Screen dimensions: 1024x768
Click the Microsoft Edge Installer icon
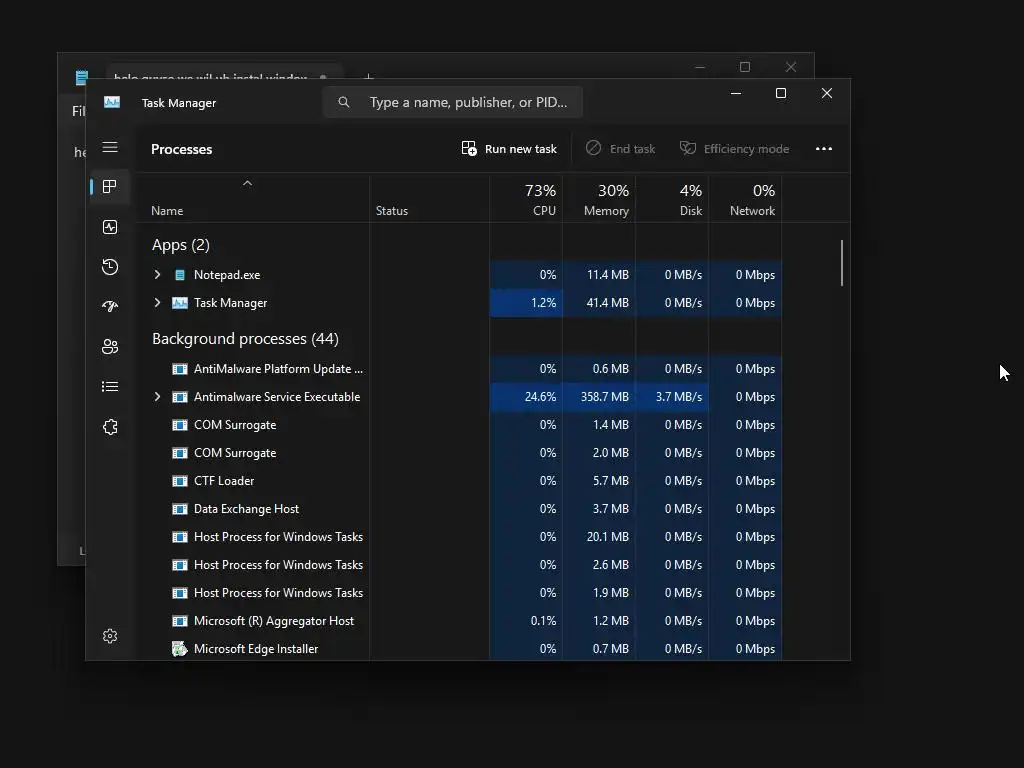click(179, 648)
